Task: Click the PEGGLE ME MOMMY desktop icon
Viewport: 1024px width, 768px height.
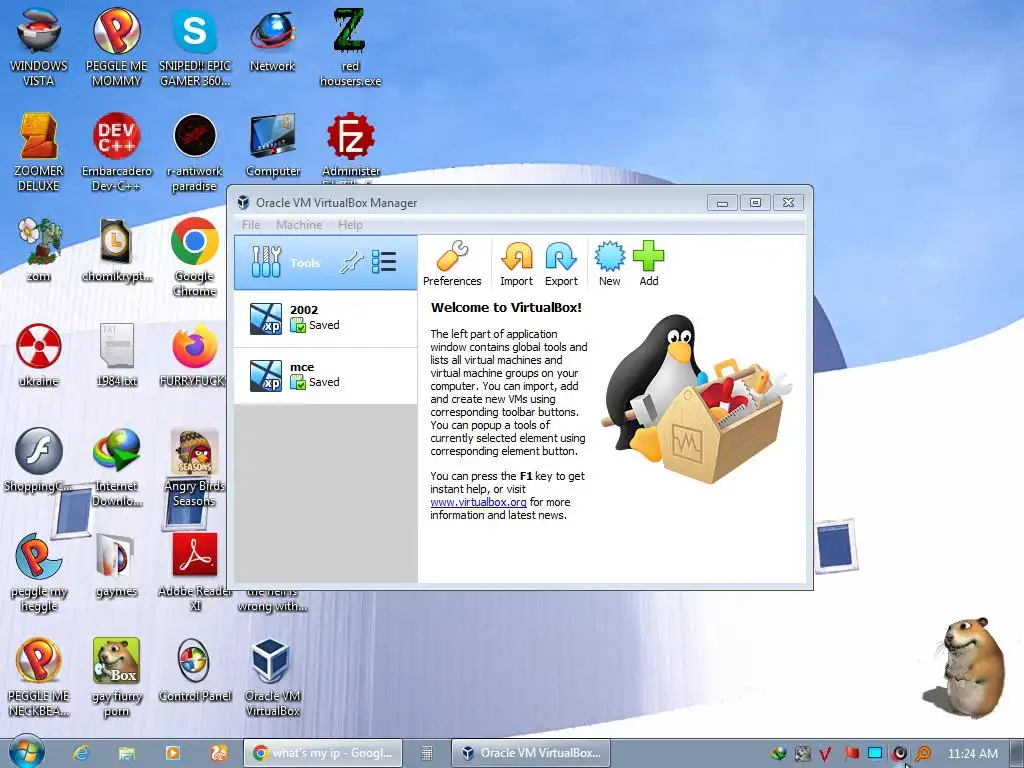Action: coord(116,47)
